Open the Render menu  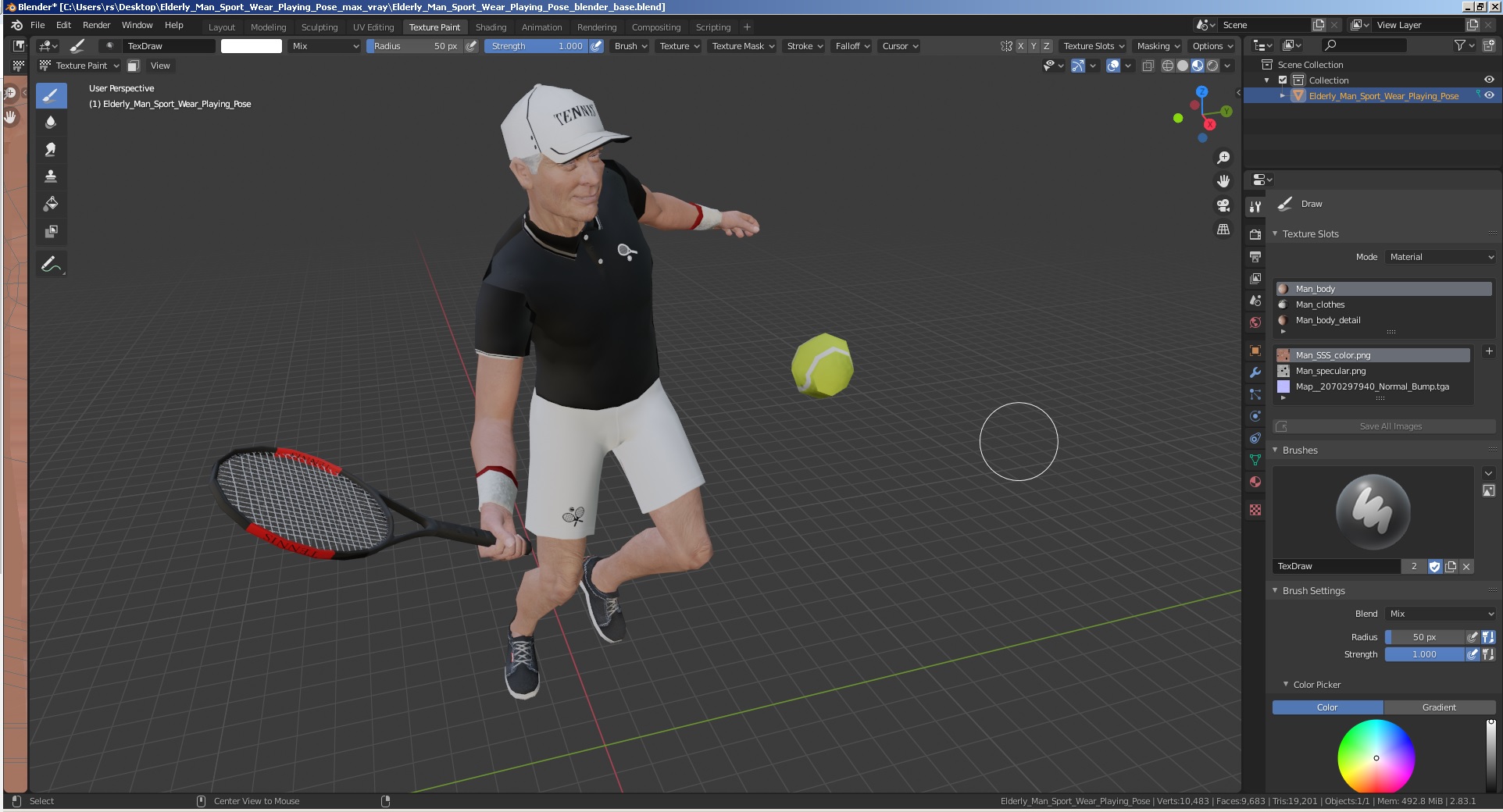97,25
